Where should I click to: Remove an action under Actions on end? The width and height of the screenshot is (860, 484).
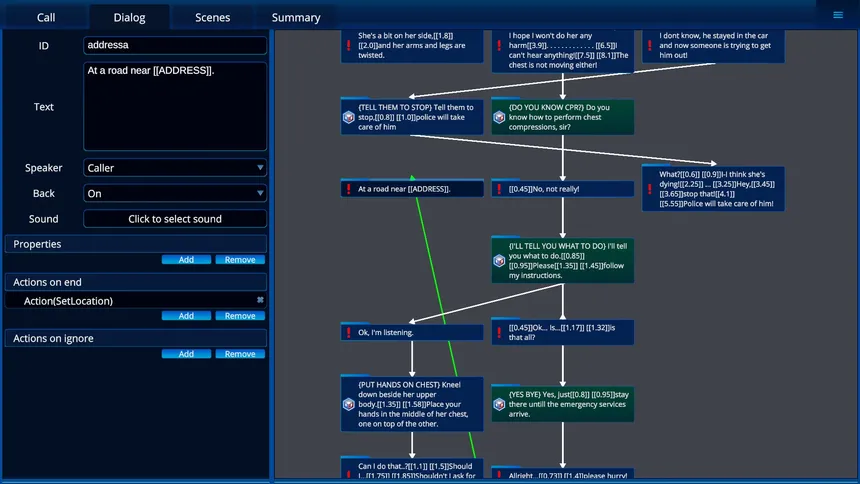coord(240,316)
